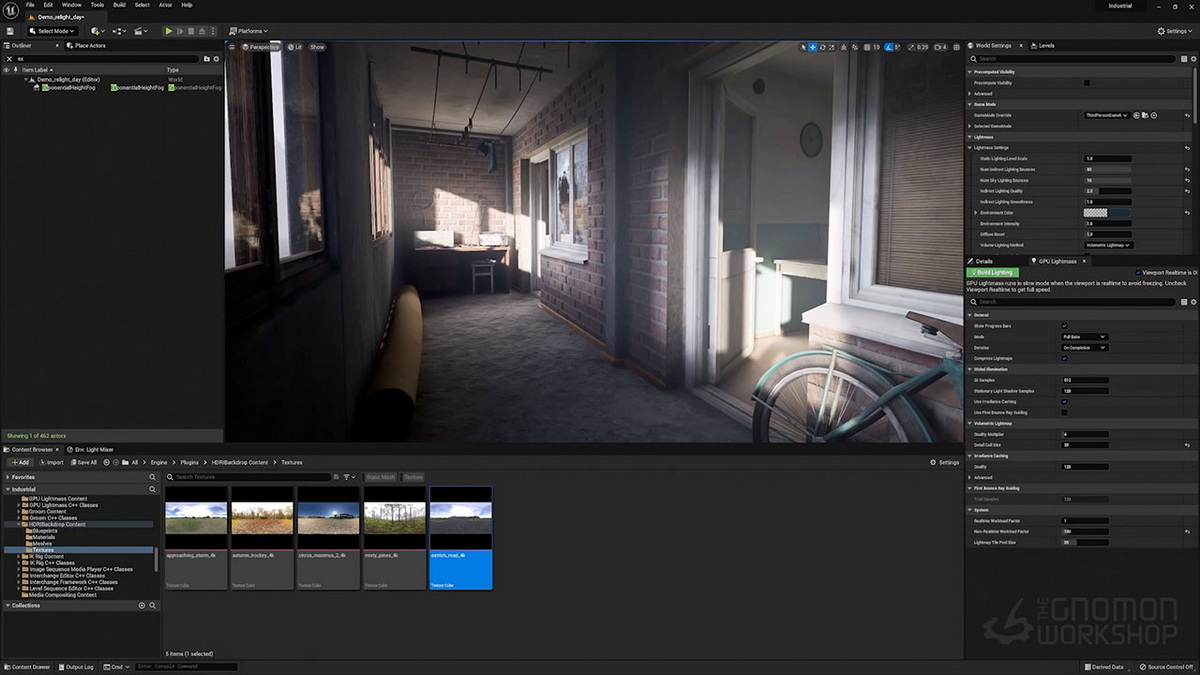
Task: Toggle Outliner visibility eye column header
Action: click(8, 70)
